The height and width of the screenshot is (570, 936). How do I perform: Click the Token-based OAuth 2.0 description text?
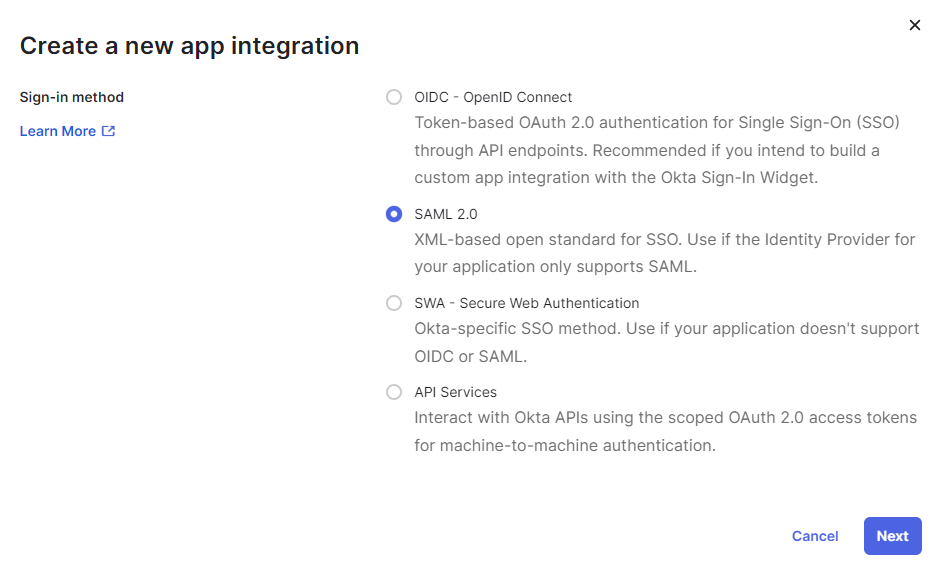[657, 150]
